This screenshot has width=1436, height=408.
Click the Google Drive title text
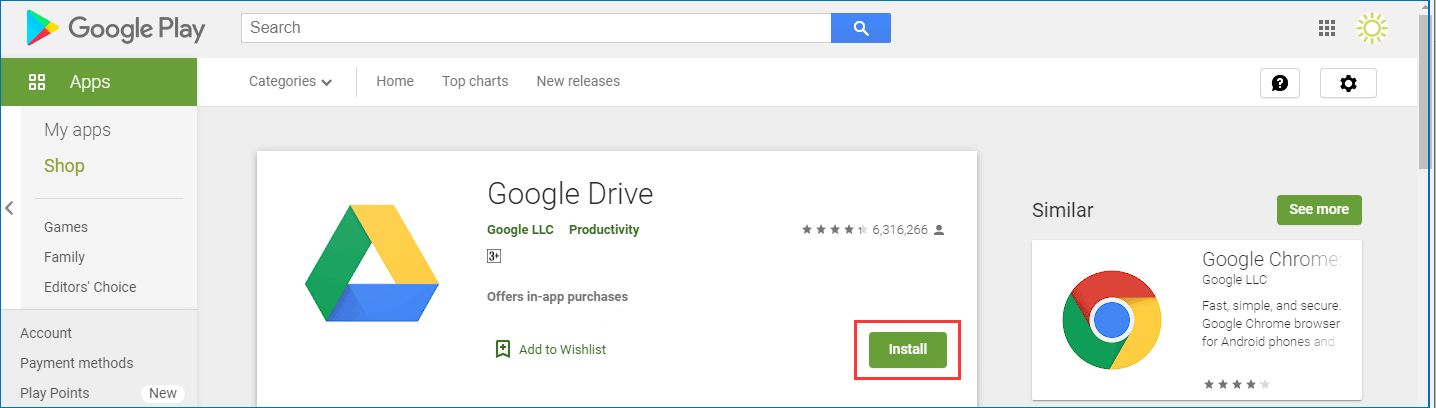pyautogui.click(x=570, y=192)
